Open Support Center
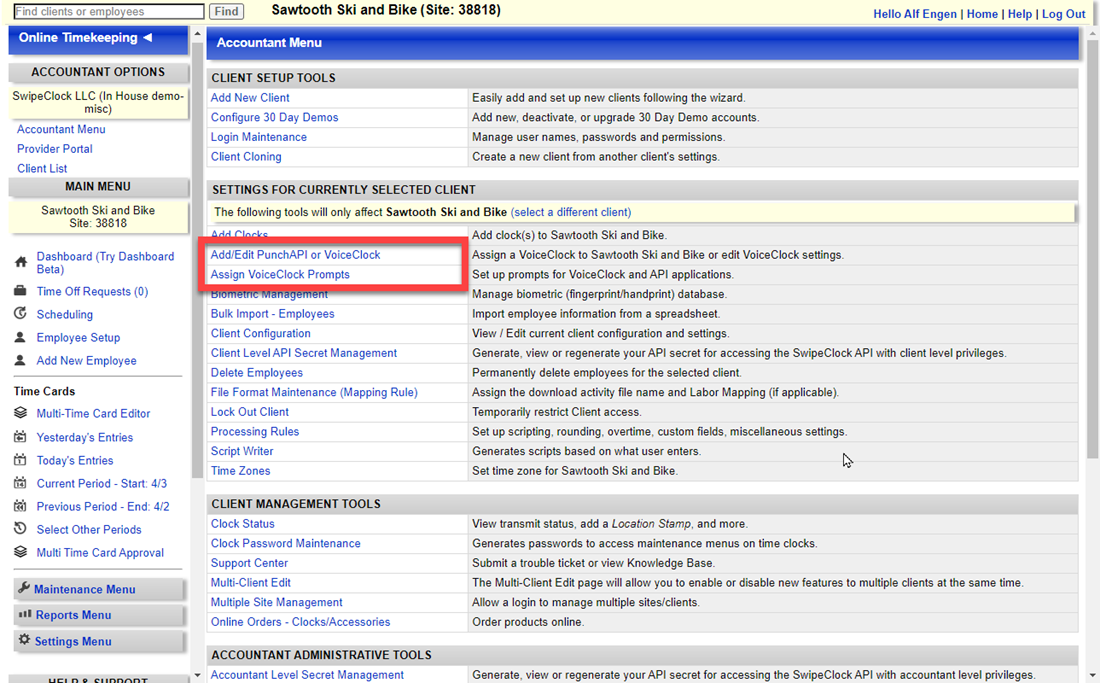The width and height of the screenshot is (1100, 683). 249,562
